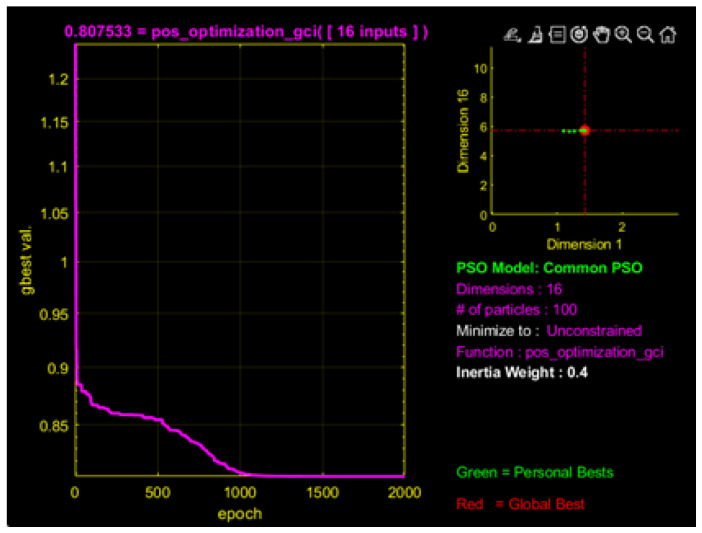Click the 0.85 tick on gbest axis
This screenshot has width=702, height=533.
tap(55, 426)
